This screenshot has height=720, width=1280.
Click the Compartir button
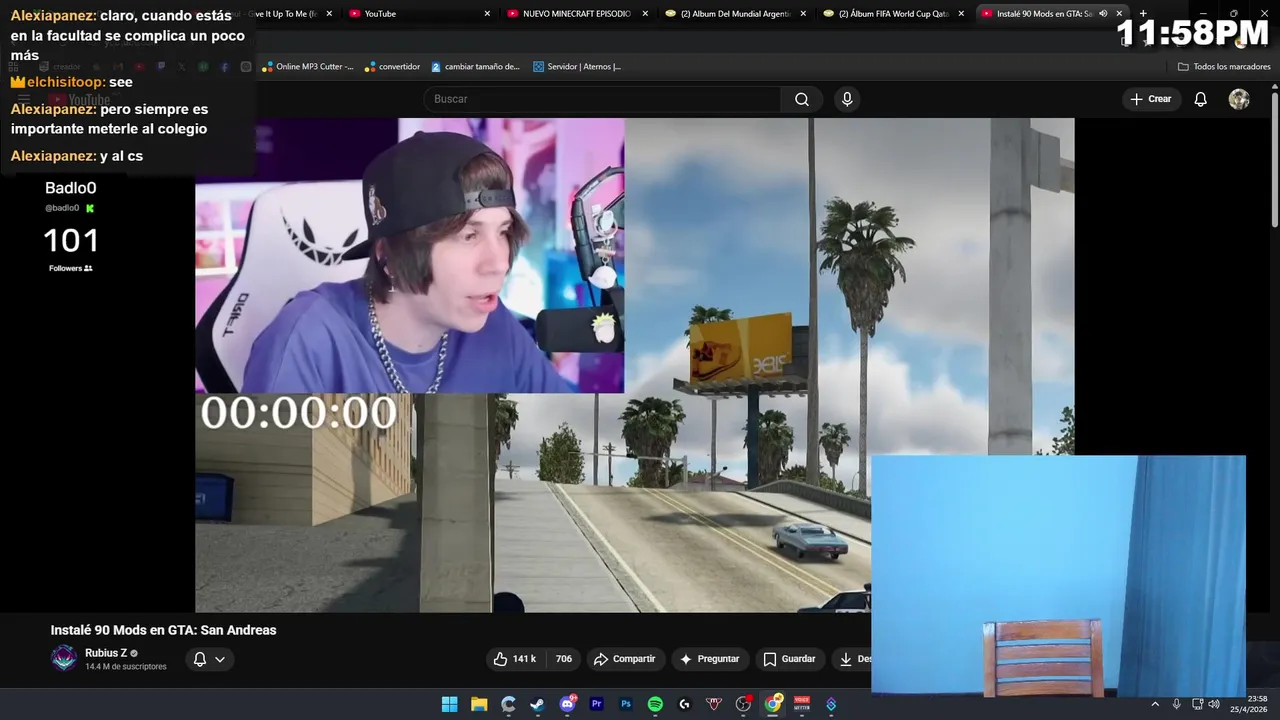point(624,659)
